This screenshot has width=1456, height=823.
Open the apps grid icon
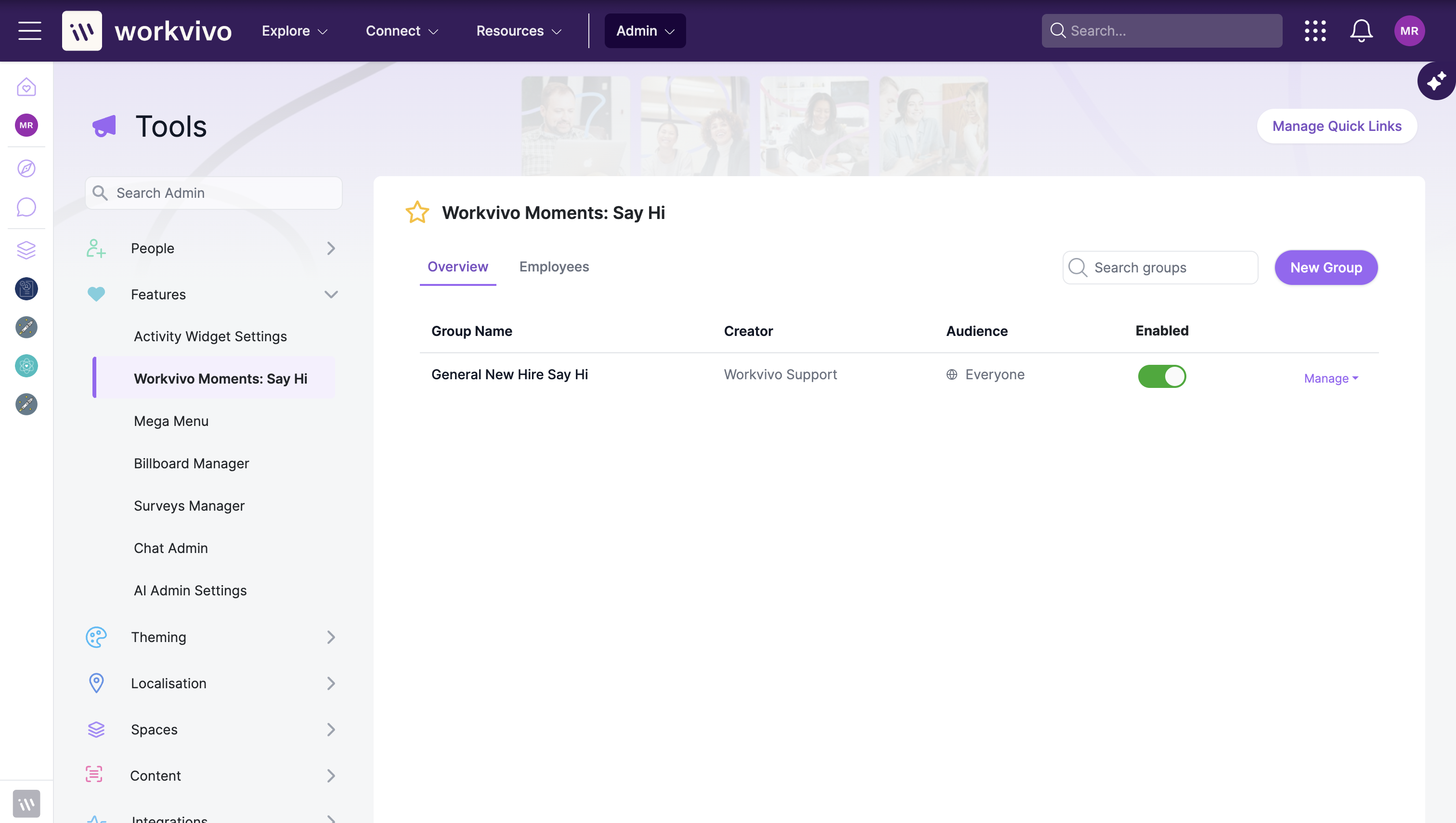tap(1315, 30)
